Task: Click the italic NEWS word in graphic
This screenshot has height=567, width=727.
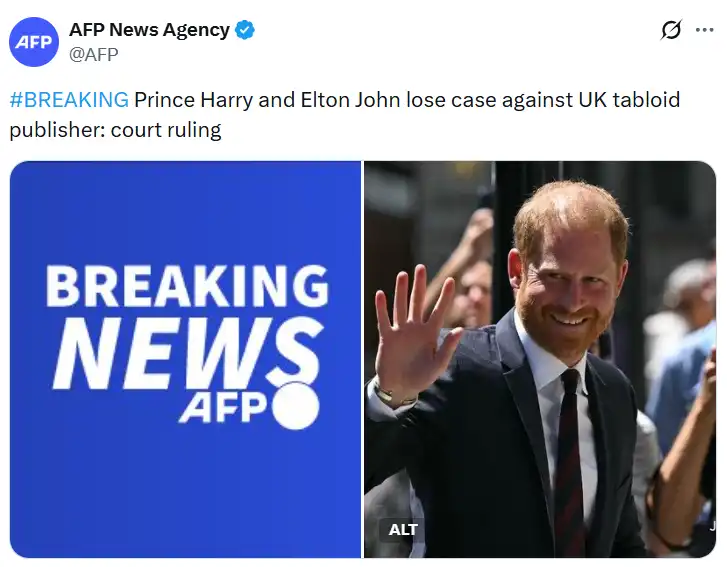Action: (187, 353)
